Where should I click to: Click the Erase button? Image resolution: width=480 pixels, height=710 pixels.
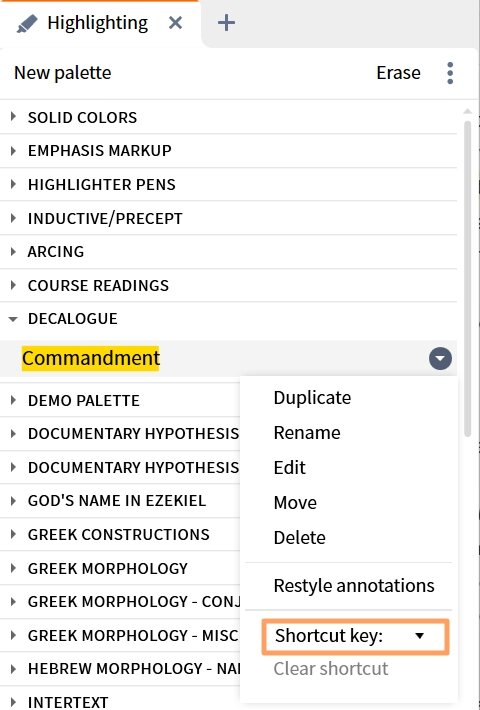click(x=398, y=73)
